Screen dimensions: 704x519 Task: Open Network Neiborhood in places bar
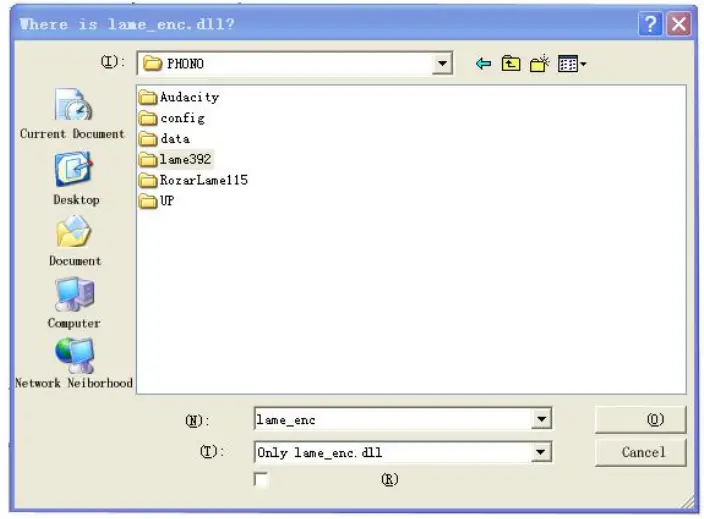point(74,363)
